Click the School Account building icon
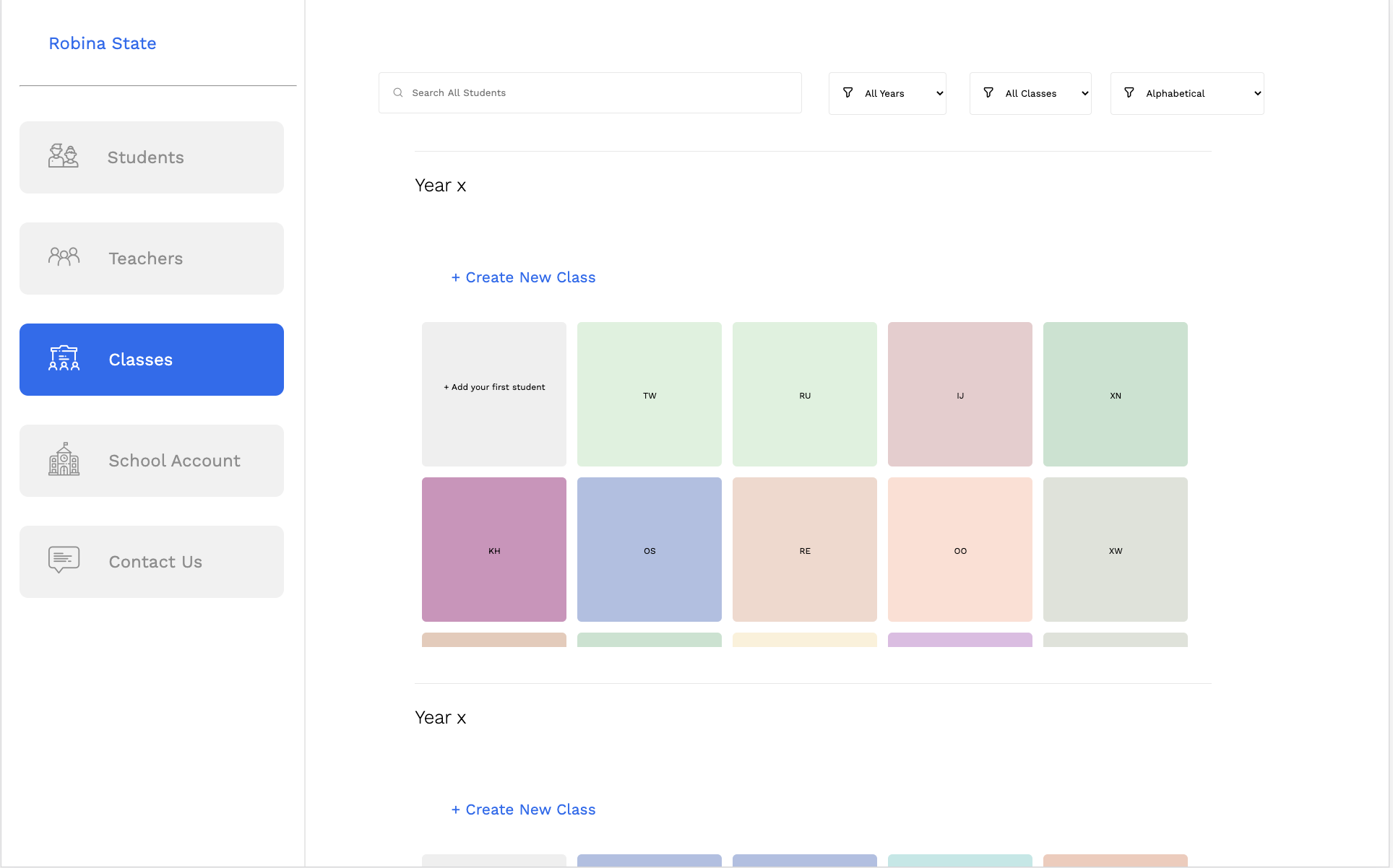Screen dimensions: 1393x868 [64, 459]
